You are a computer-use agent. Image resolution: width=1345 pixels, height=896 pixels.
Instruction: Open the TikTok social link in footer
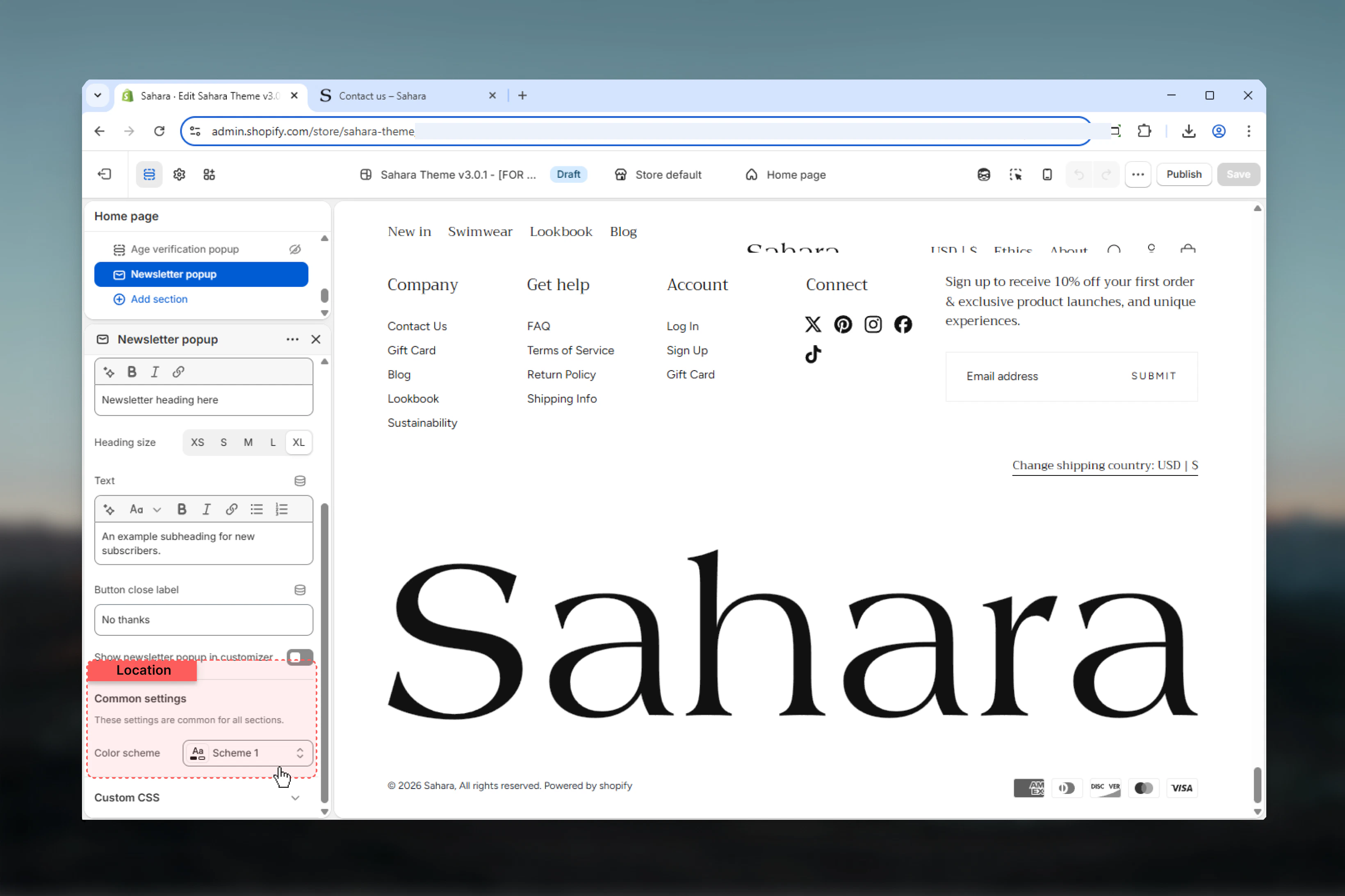click(813, 354)
